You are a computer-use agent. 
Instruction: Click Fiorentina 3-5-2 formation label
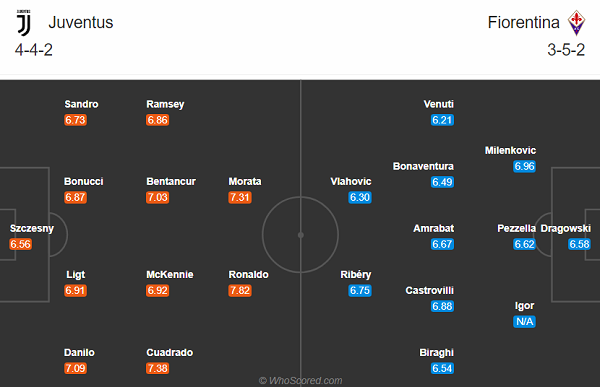(566, 50)
